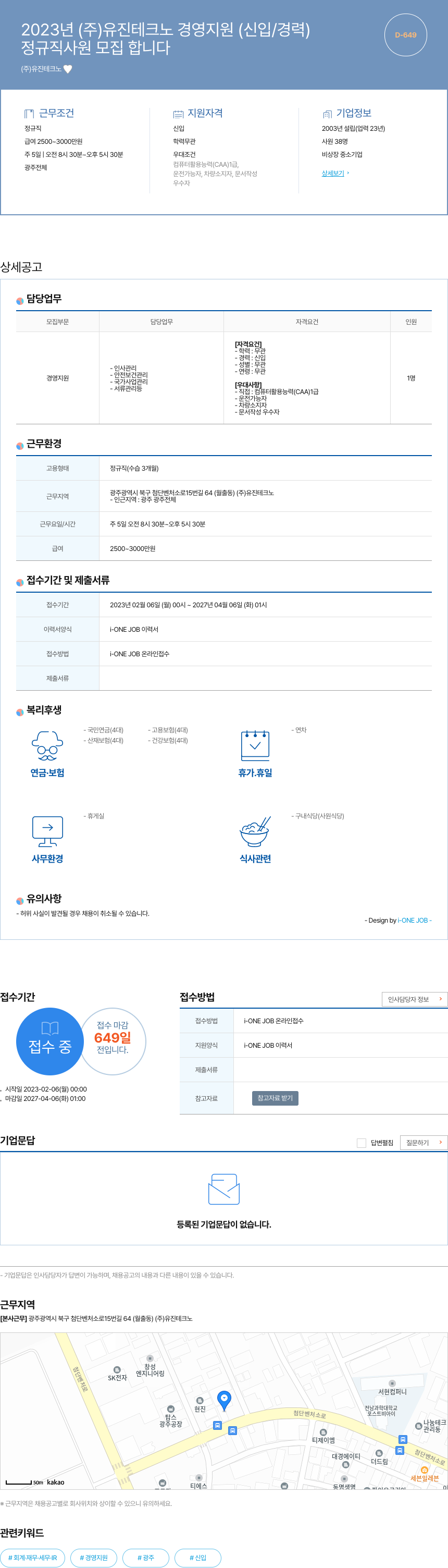Click the 세븐일레븐 store marker on map
Image resolution: width=448 pixels, height=1568 pixels.
(x=425, y=1470)
